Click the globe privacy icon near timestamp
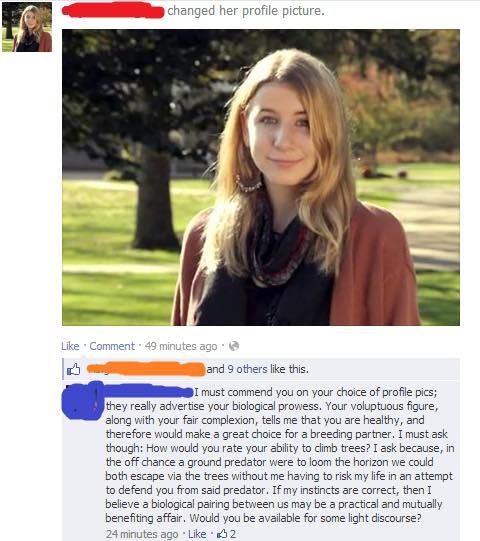 234,346
